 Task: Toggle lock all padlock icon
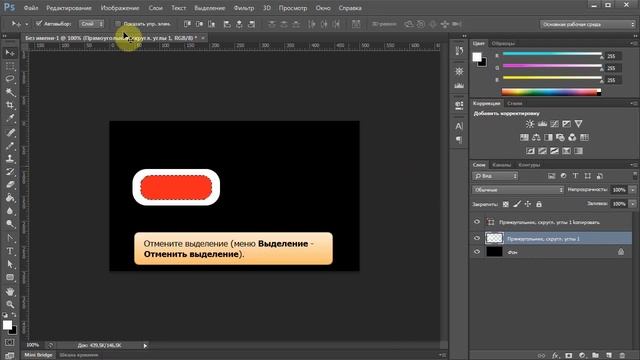[539, 204]
